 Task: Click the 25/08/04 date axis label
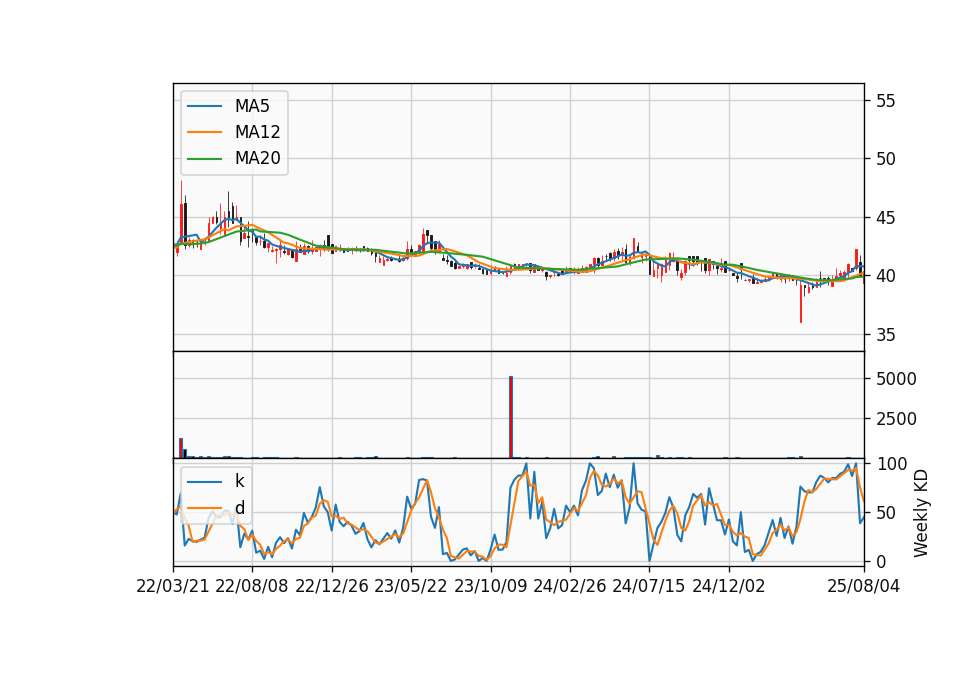pyautogui.click(x=864, y=586)
